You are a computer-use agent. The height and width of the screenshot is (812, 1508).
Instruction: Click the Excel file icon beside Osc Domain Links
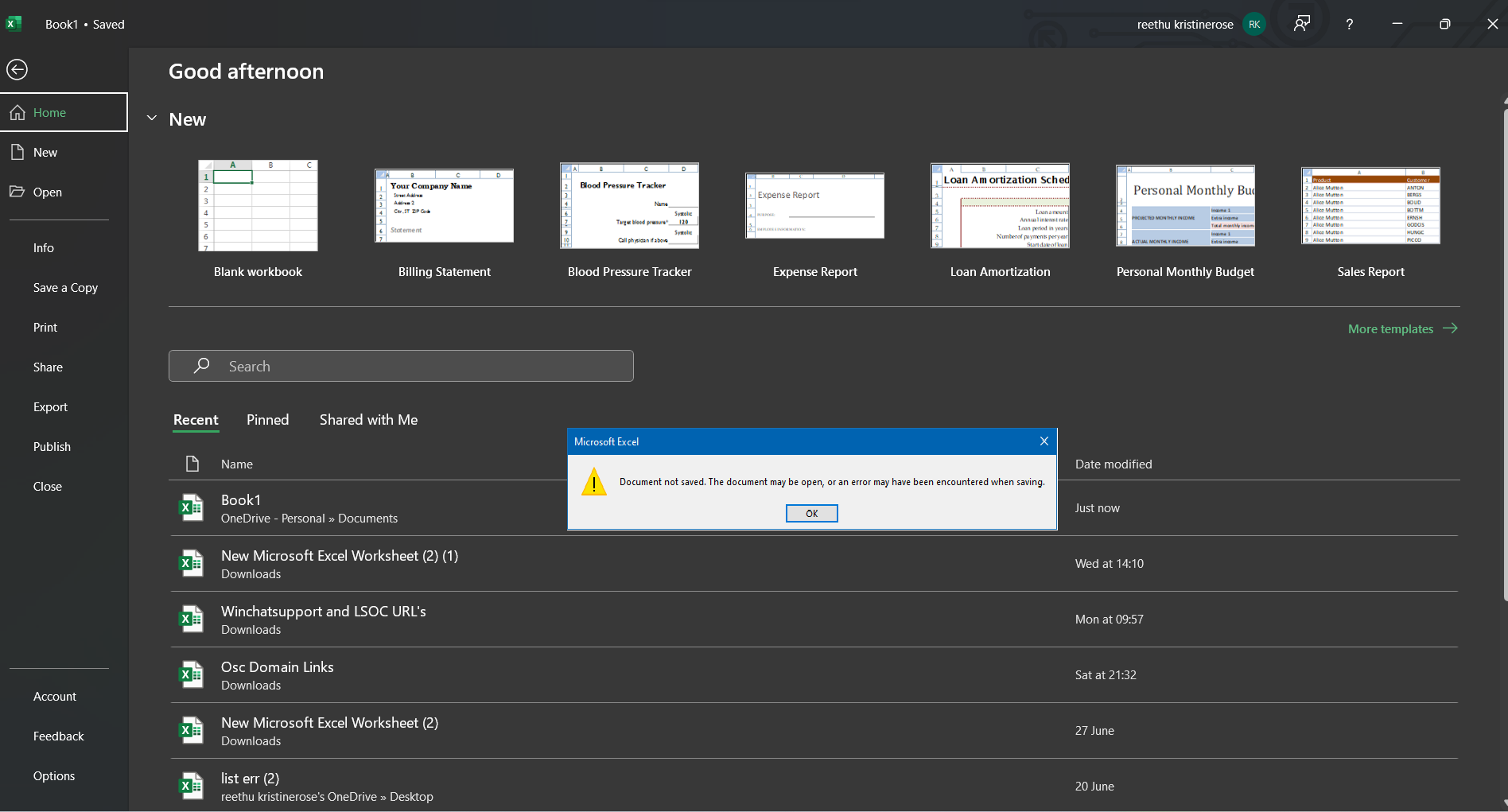[191, 675]
